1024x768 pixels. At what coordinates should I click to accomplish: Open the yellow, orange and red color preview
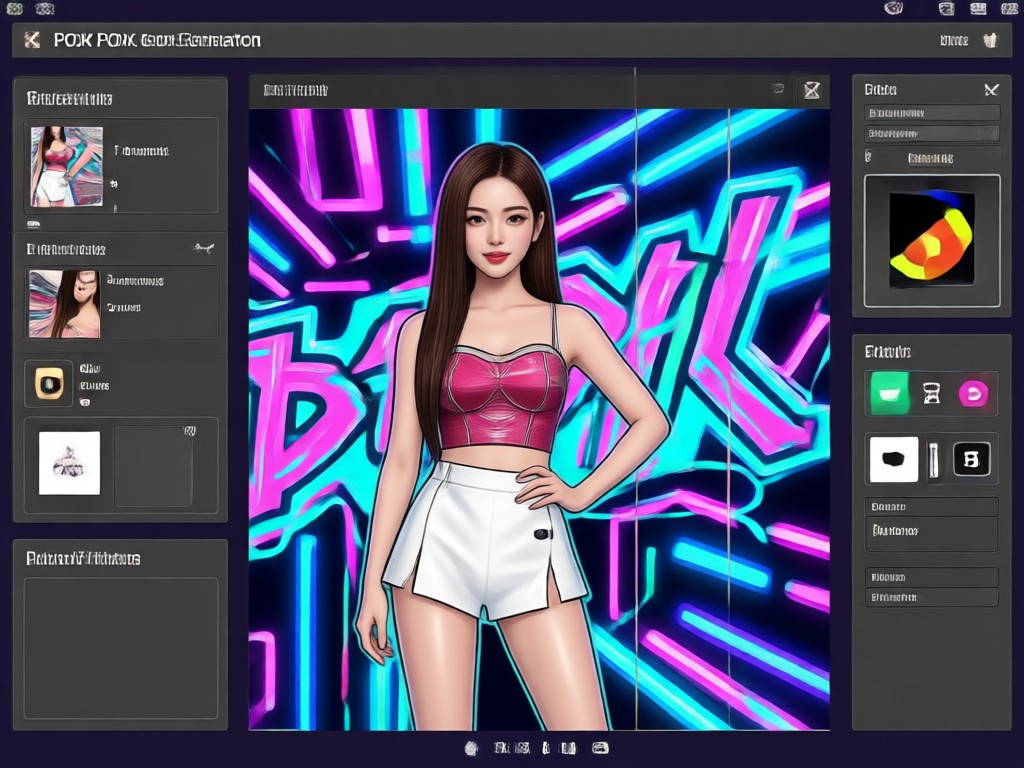click(x=932, y=240)
